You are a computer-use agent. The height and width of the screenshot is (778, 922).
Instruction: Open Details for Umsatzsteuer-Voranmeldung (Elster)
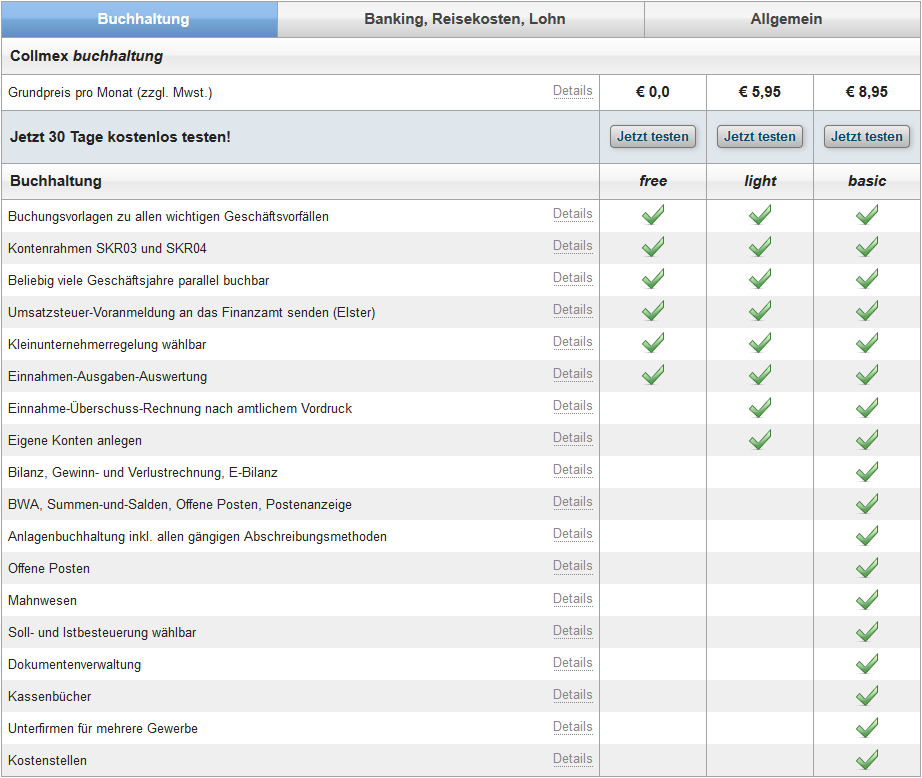point(573,310)
